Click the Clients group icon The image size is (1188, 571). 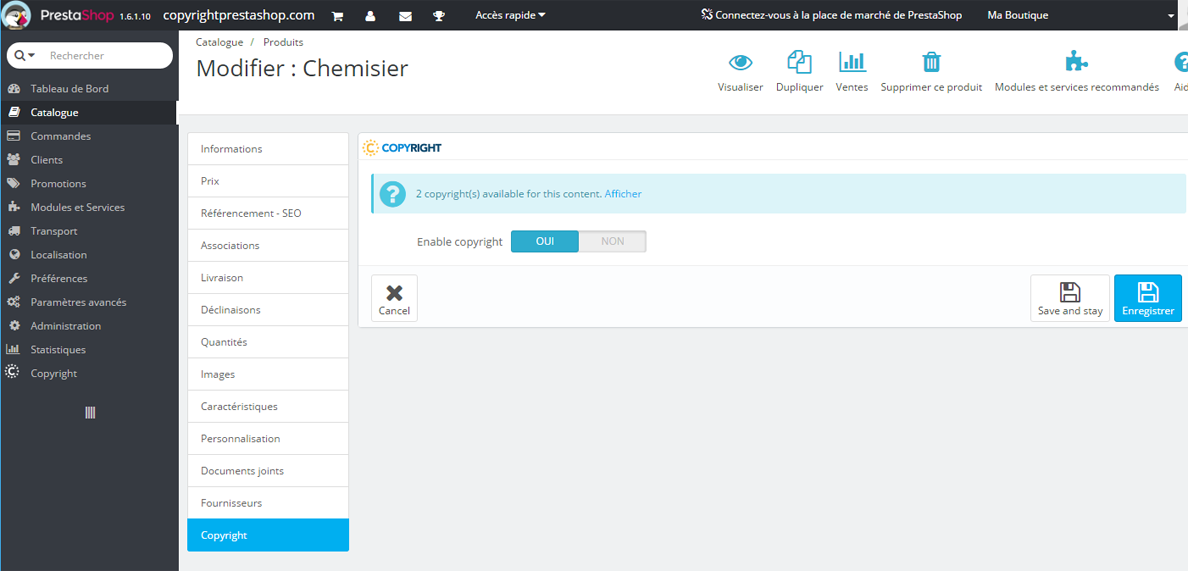coord(13,160)
